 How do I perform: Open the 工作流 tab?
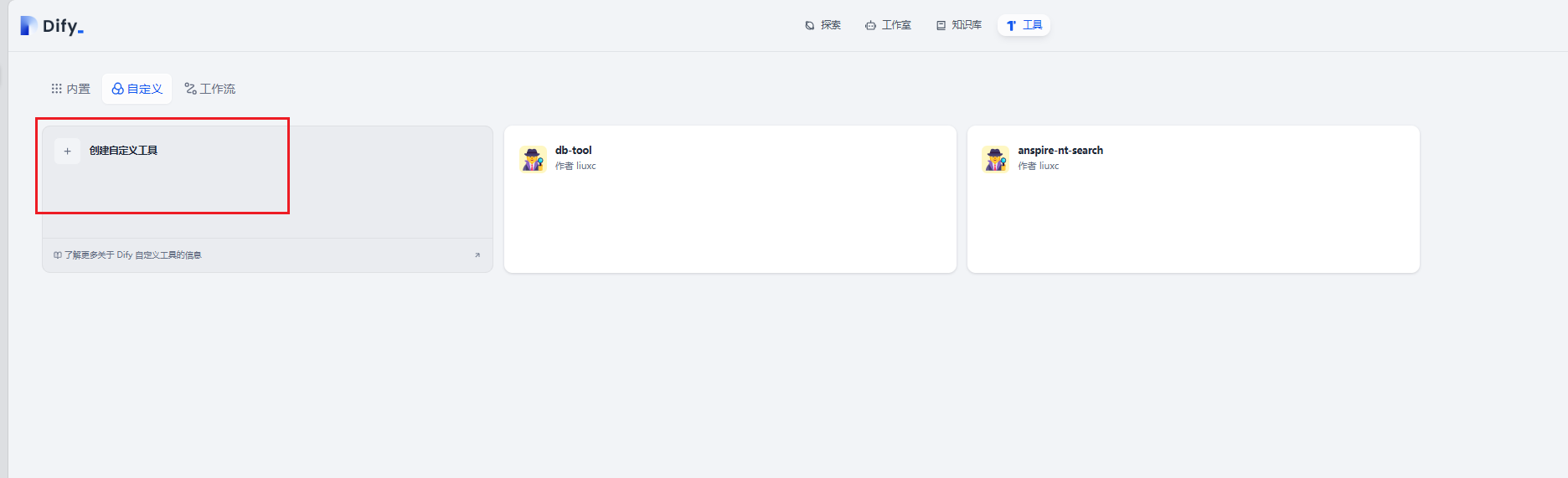pyautogui.click(x=210, y=89)
